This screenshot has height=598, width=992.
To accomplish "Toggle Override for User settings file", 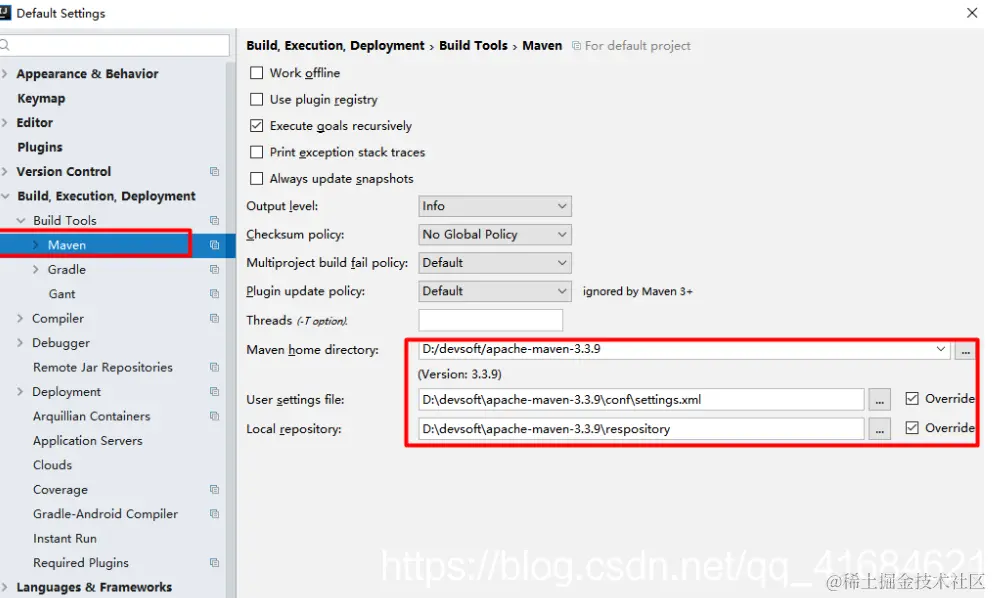I will click(x=912, y=399).
